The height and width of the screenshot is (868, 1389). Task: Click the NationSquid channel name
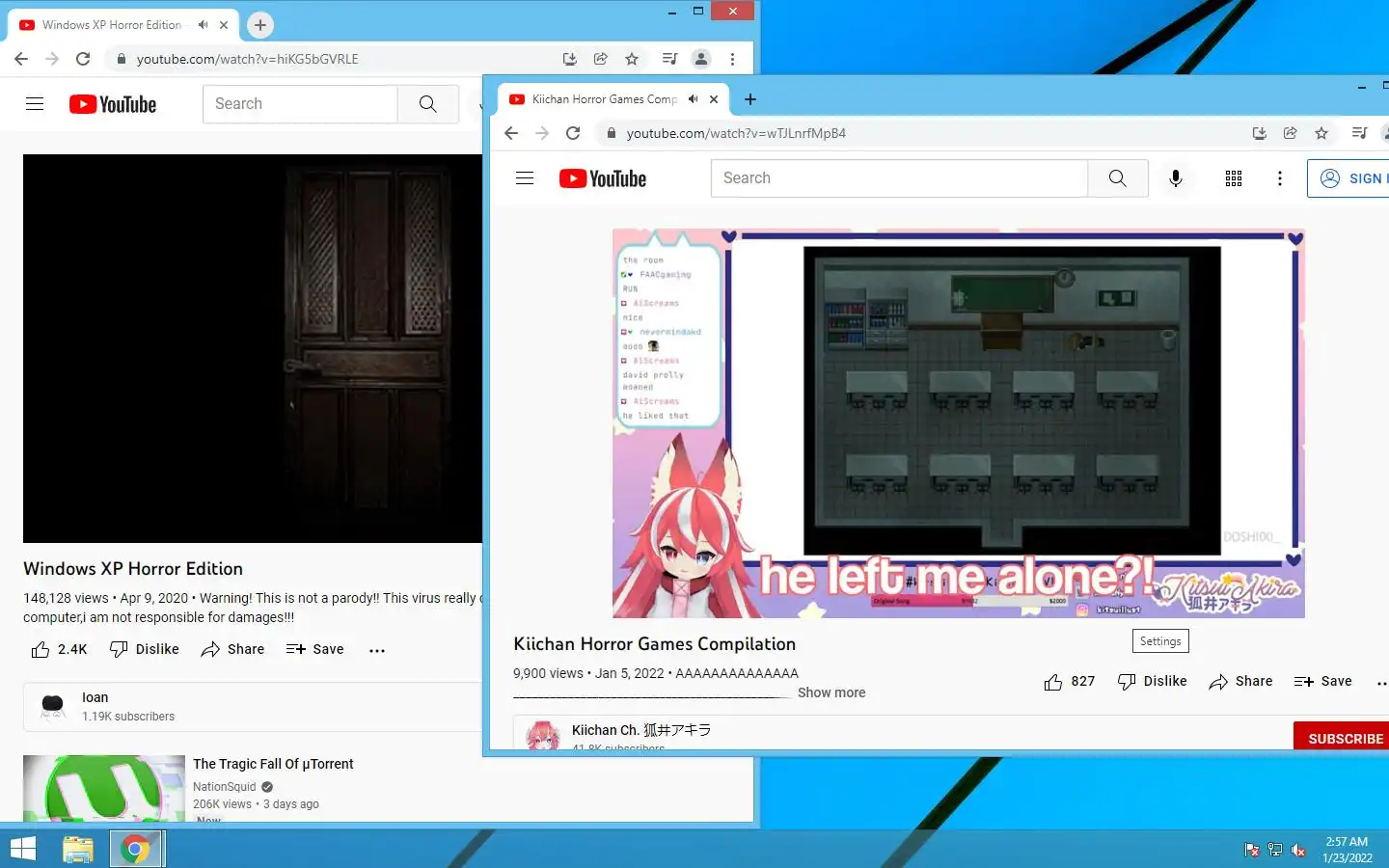[225, 787]
